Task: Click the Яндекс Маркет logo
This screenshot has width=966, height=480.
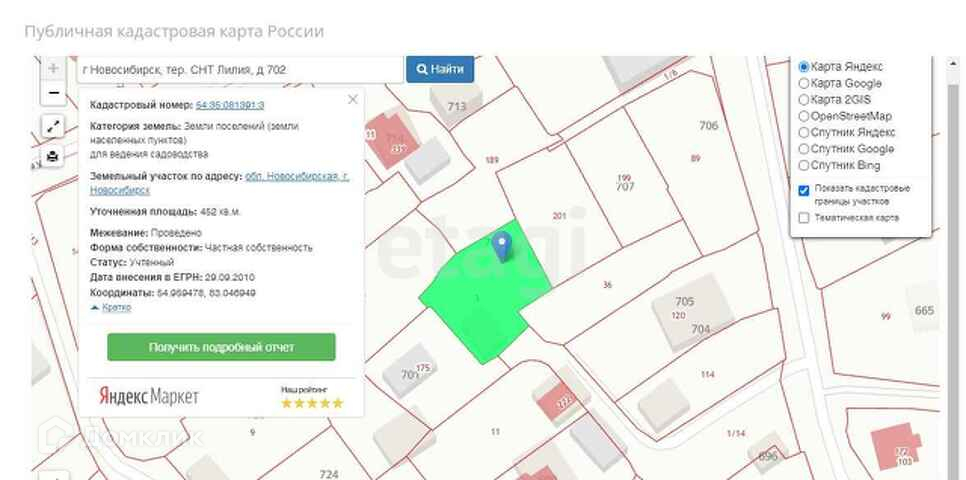Action: tap(148, 396)
